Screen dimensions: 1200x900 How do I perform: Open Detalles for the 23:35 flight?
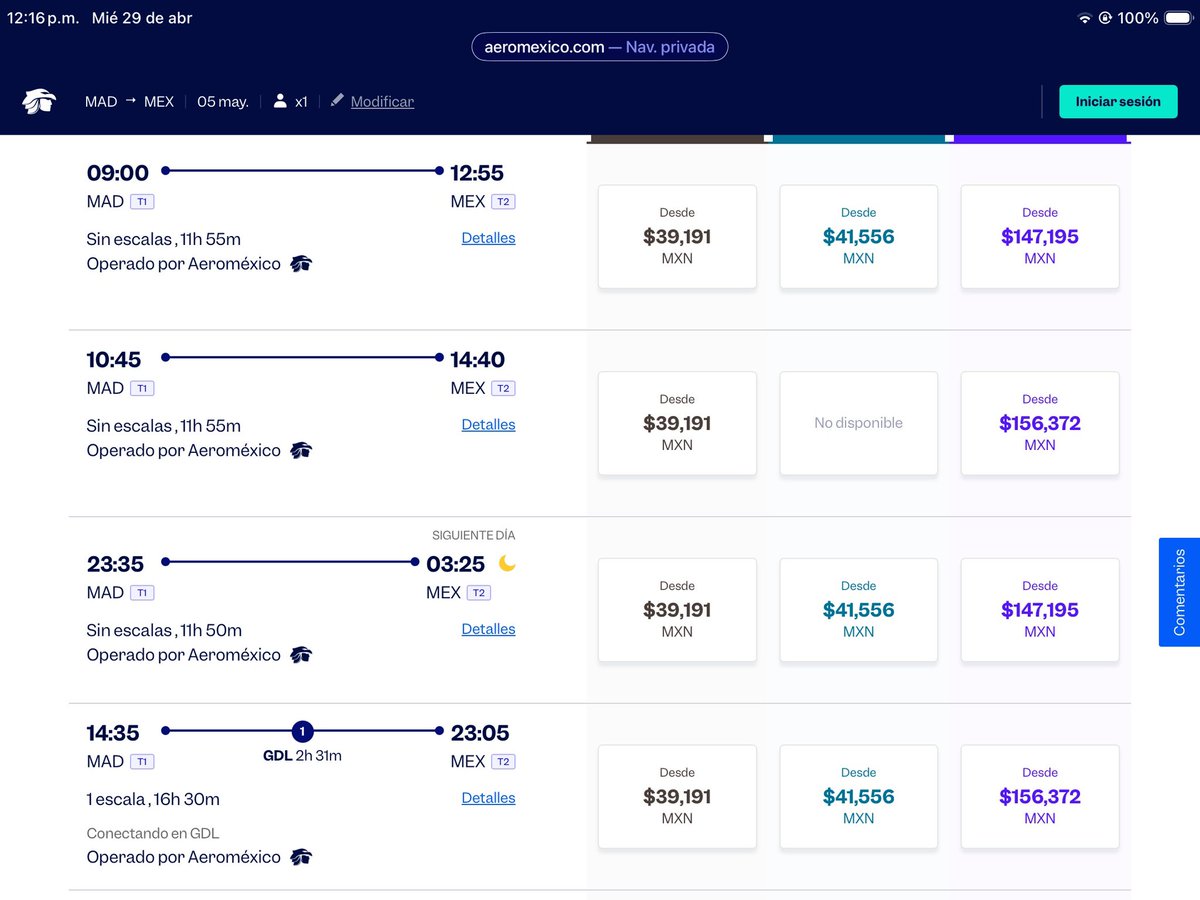488,629
